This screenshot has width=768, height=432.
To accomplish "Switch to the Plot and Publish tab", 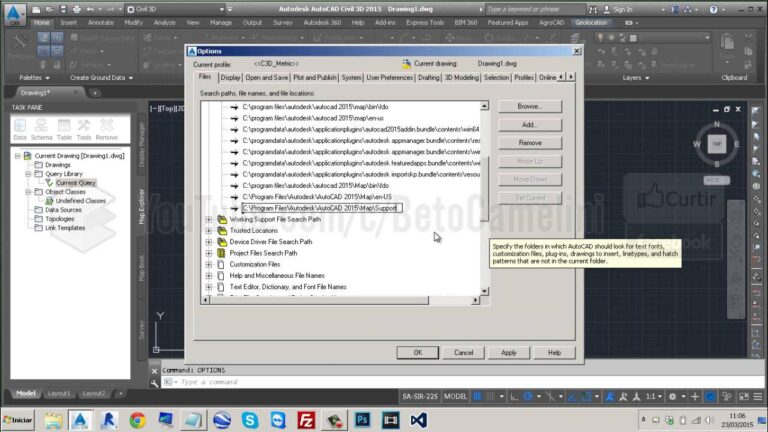I will [x=314, y=78].
